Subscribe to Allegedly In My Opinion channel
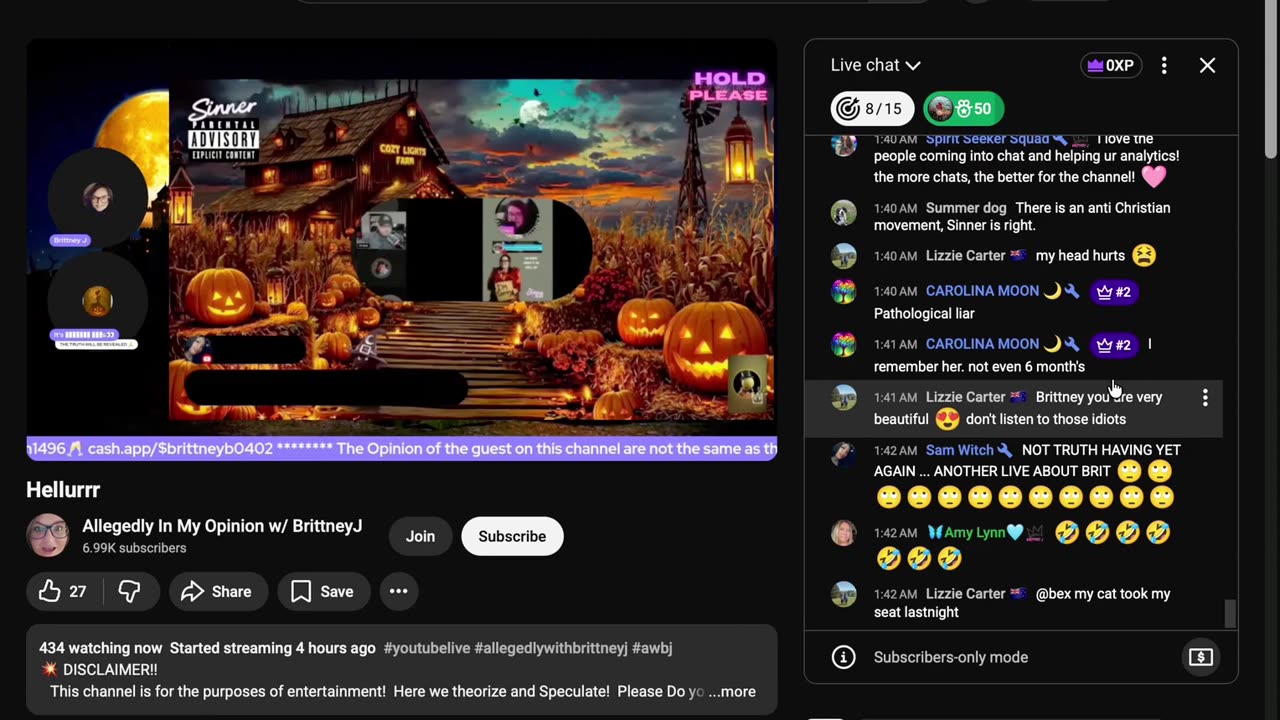The image size is (1280, 720). (x=512, y=536)
